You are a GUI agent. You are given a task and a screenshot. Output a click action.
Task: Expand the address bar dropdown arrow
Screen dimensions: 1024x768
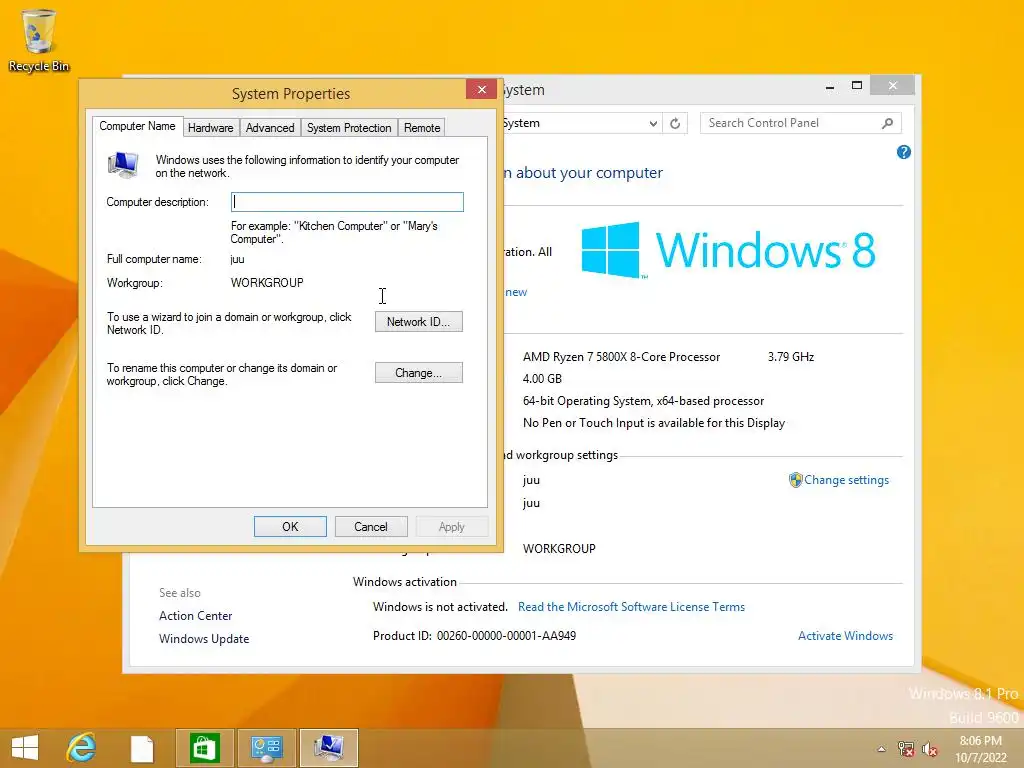tap(653, 123)
